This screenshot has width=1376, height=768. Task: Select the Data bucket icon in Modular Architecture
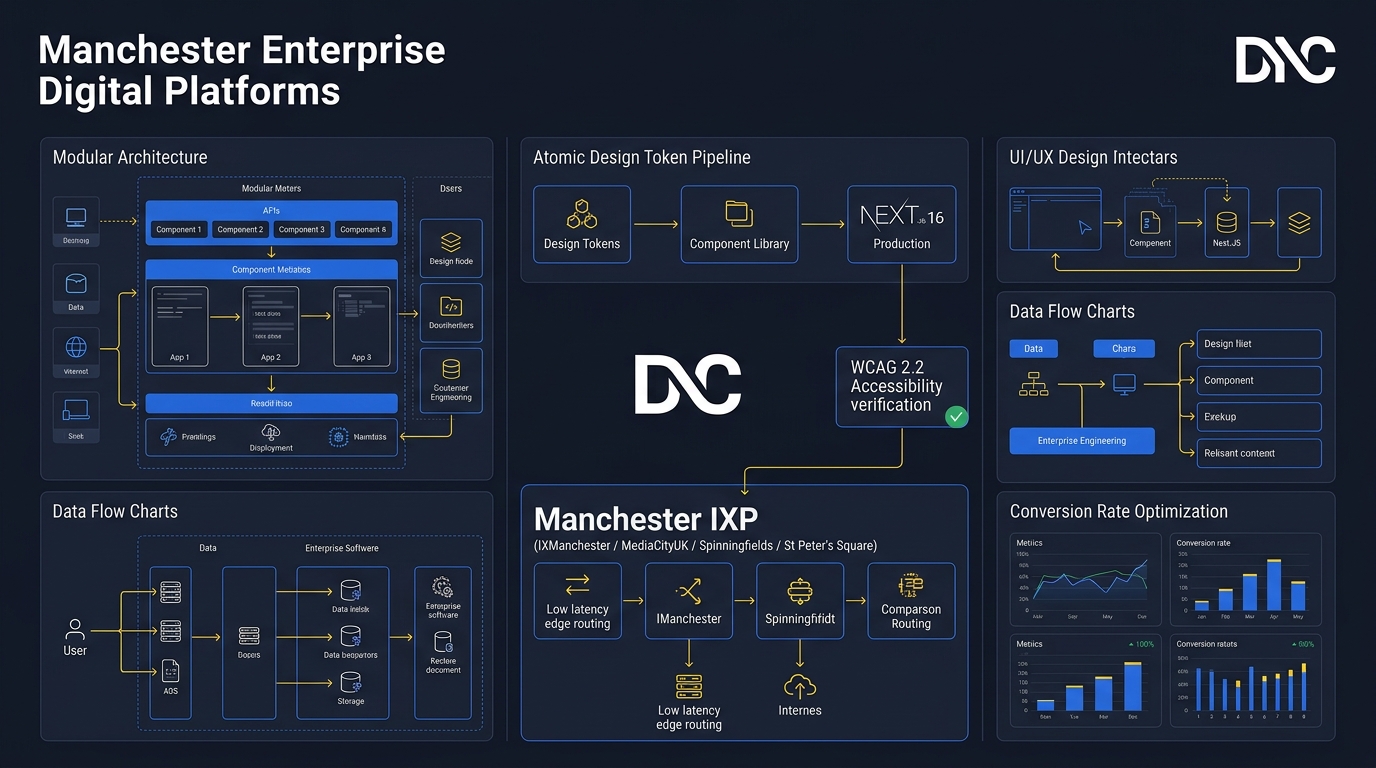[76, 284]
